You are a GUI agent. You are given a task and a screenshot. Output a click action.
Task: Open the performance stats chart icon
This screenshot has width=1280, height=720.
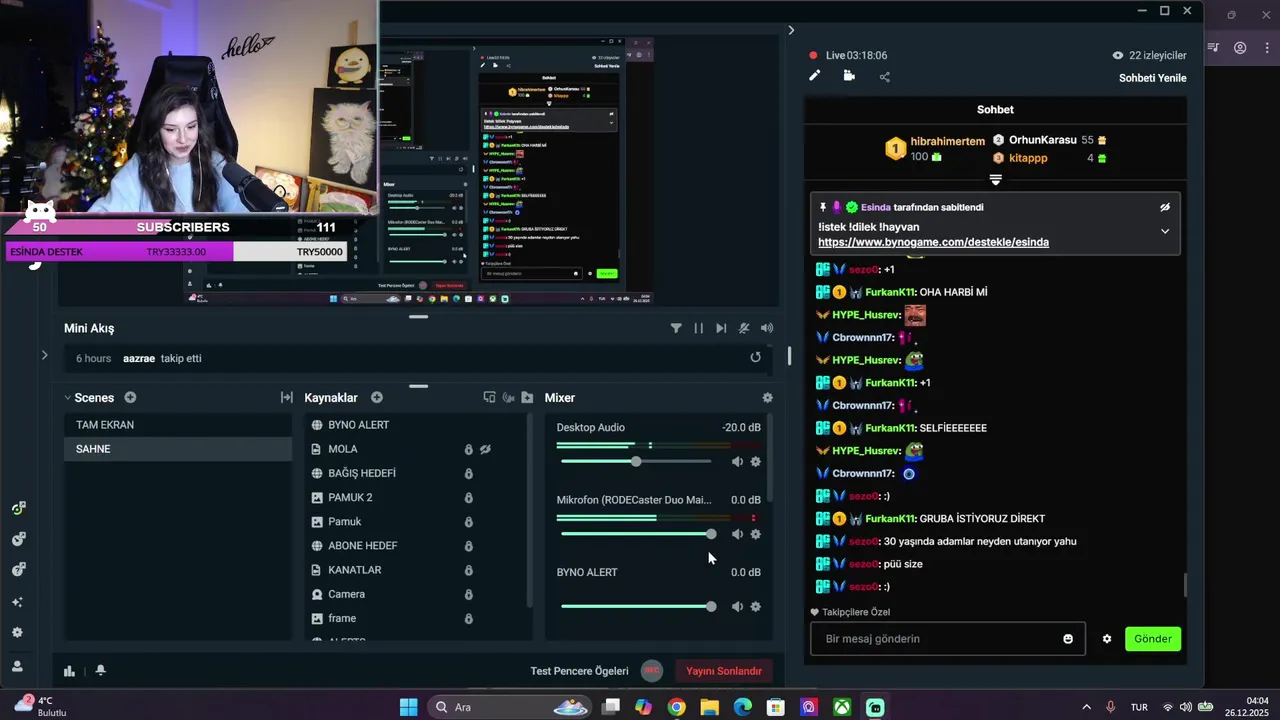69,671
